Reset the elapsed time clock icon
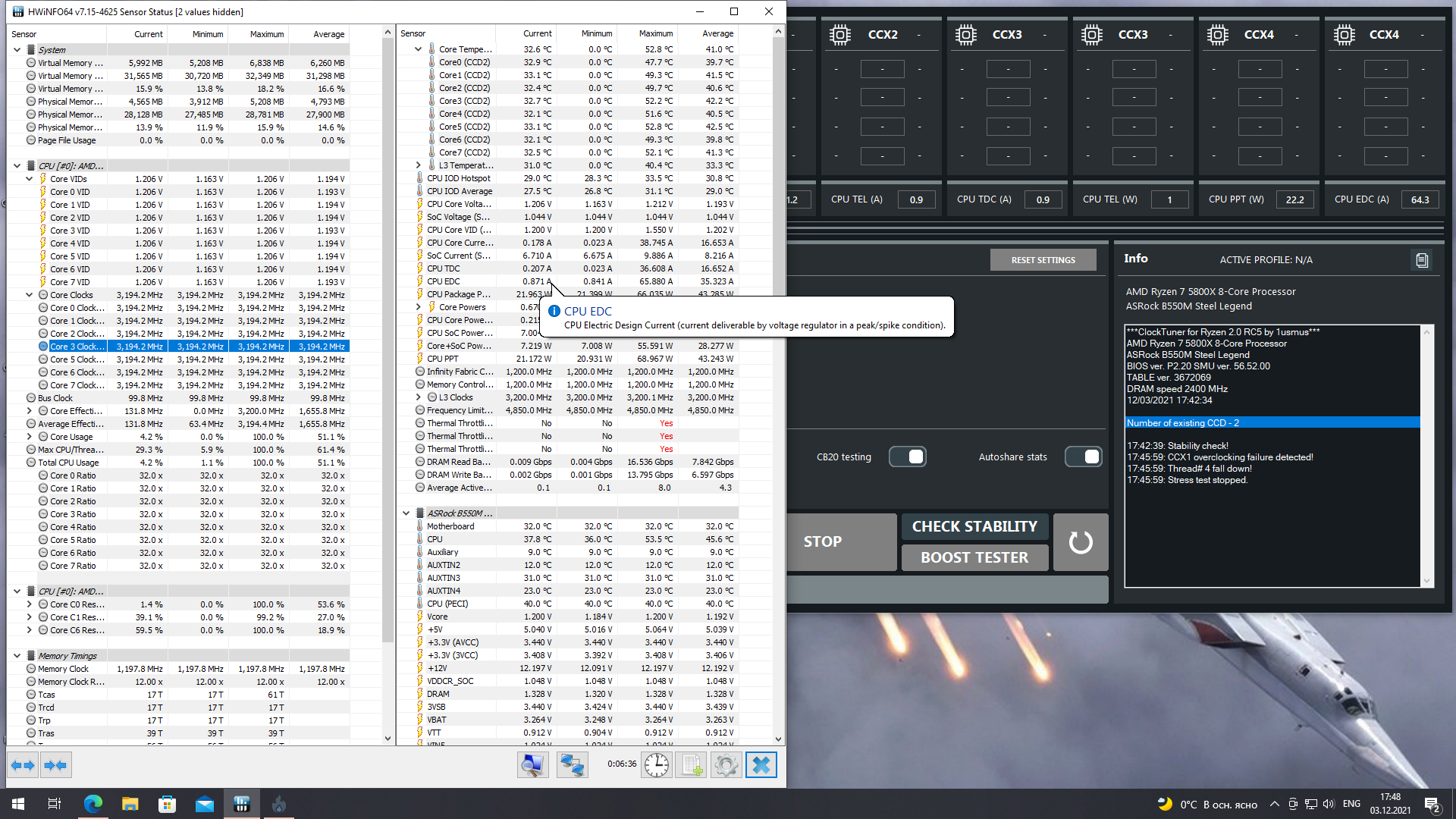 coord(657,765)
